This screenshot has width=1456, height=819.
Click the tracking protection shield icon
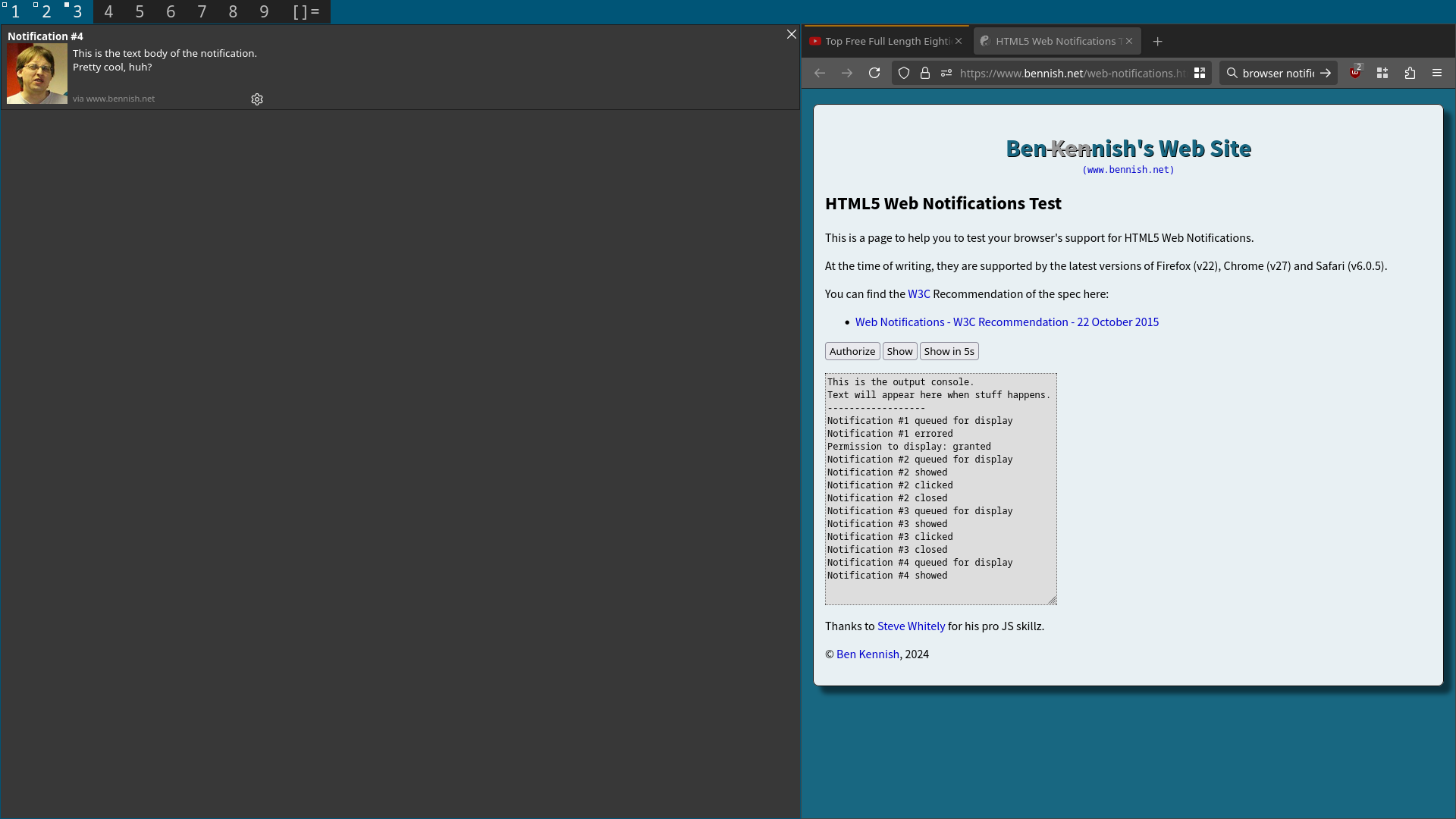coord(903,73)
